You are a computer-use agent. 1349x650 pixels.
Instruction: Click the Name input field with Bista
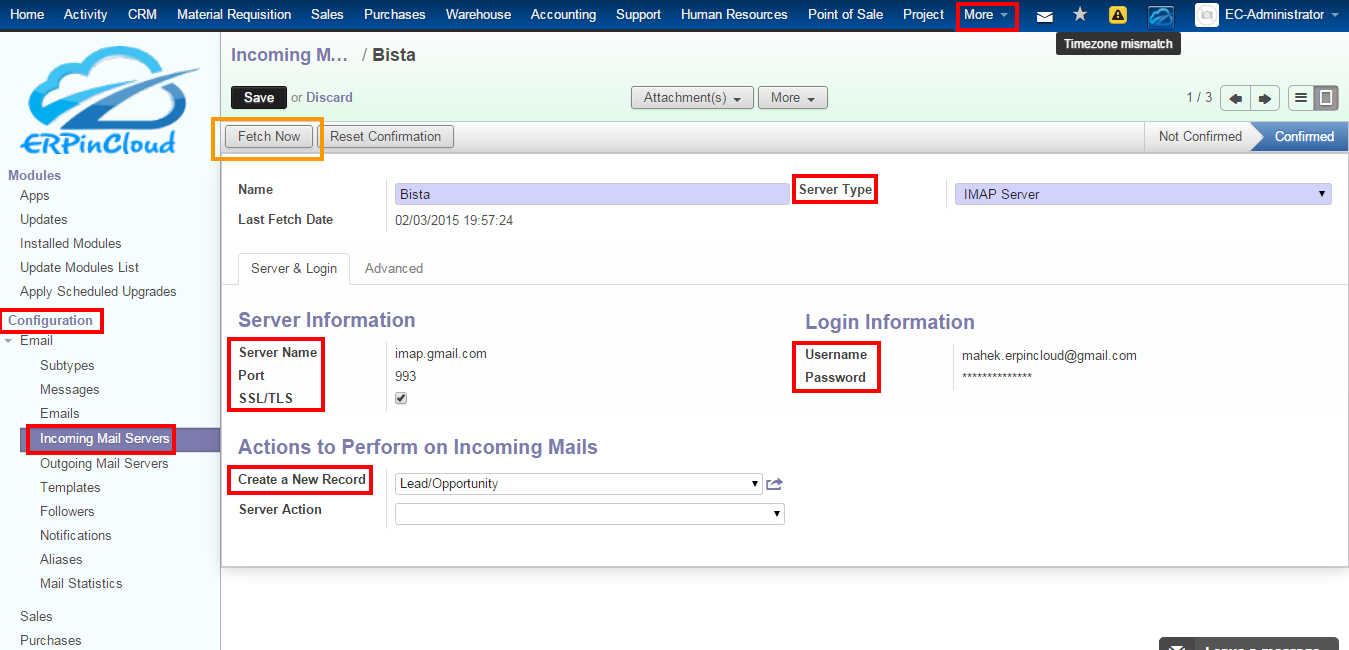(592, 194)
